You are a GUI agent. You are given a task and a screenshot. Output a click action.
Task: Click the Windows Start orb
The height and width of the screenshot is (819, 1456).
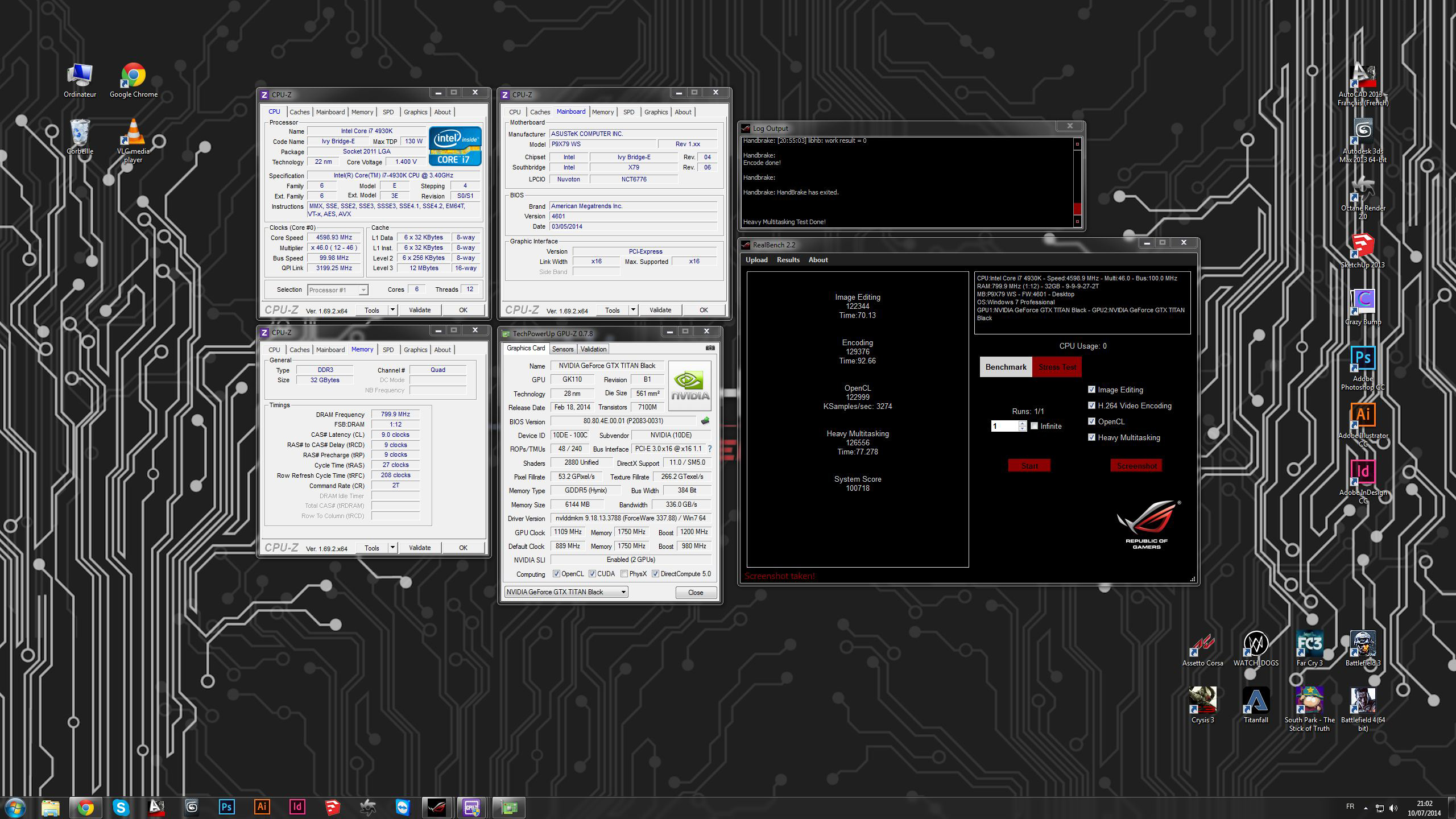coord(15,807)
